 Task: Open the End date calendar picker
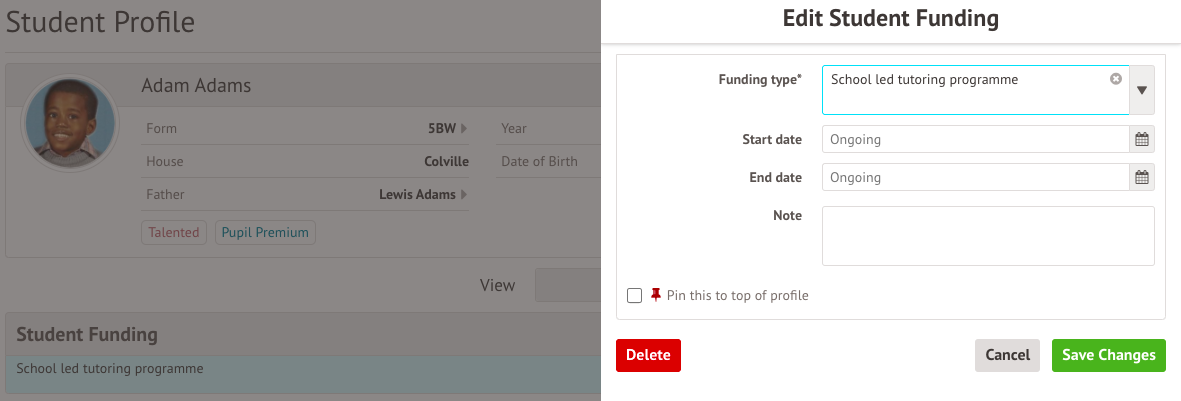pyautogui.click(x=1142, y=178)
